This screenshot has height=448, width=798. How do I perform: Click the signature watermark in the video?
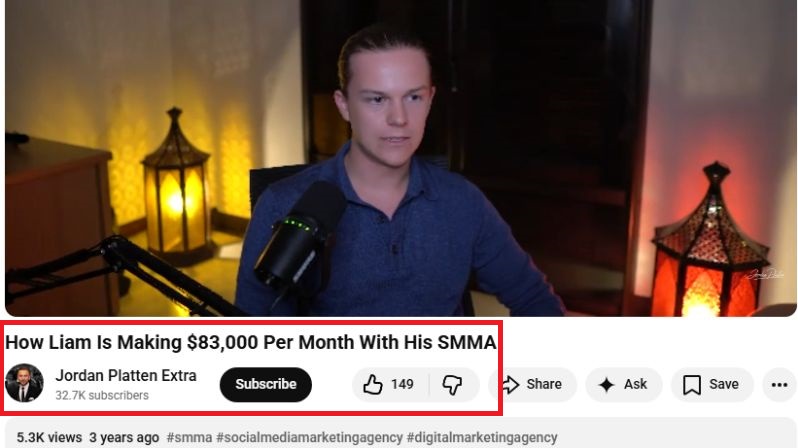[764, 274]
